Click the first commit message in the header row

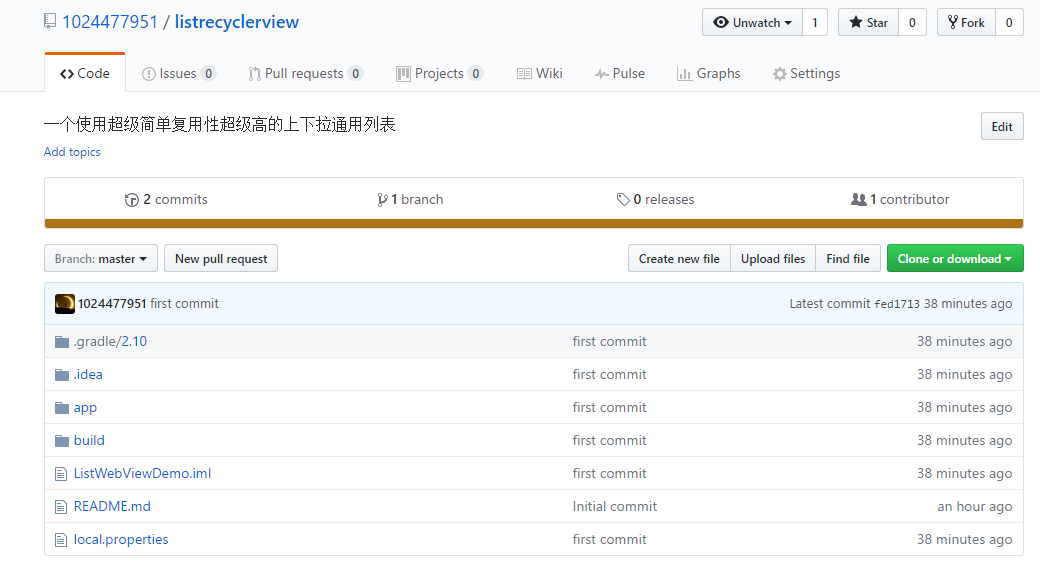[x=184, y=304]
